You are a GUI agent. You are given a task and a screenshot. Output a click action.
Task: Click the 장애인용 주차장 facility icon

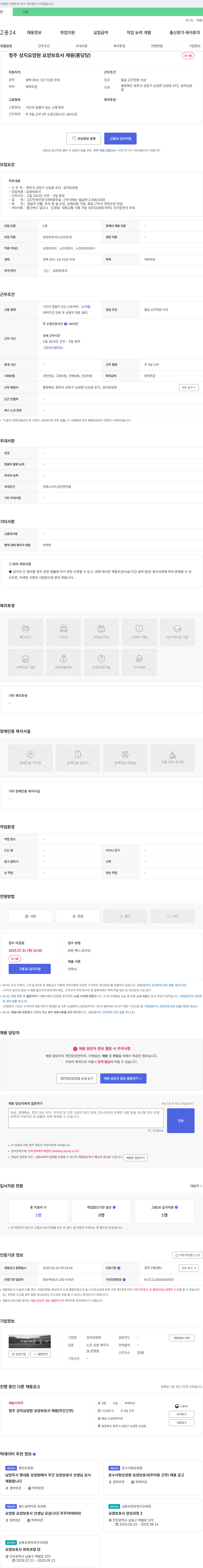30,758
